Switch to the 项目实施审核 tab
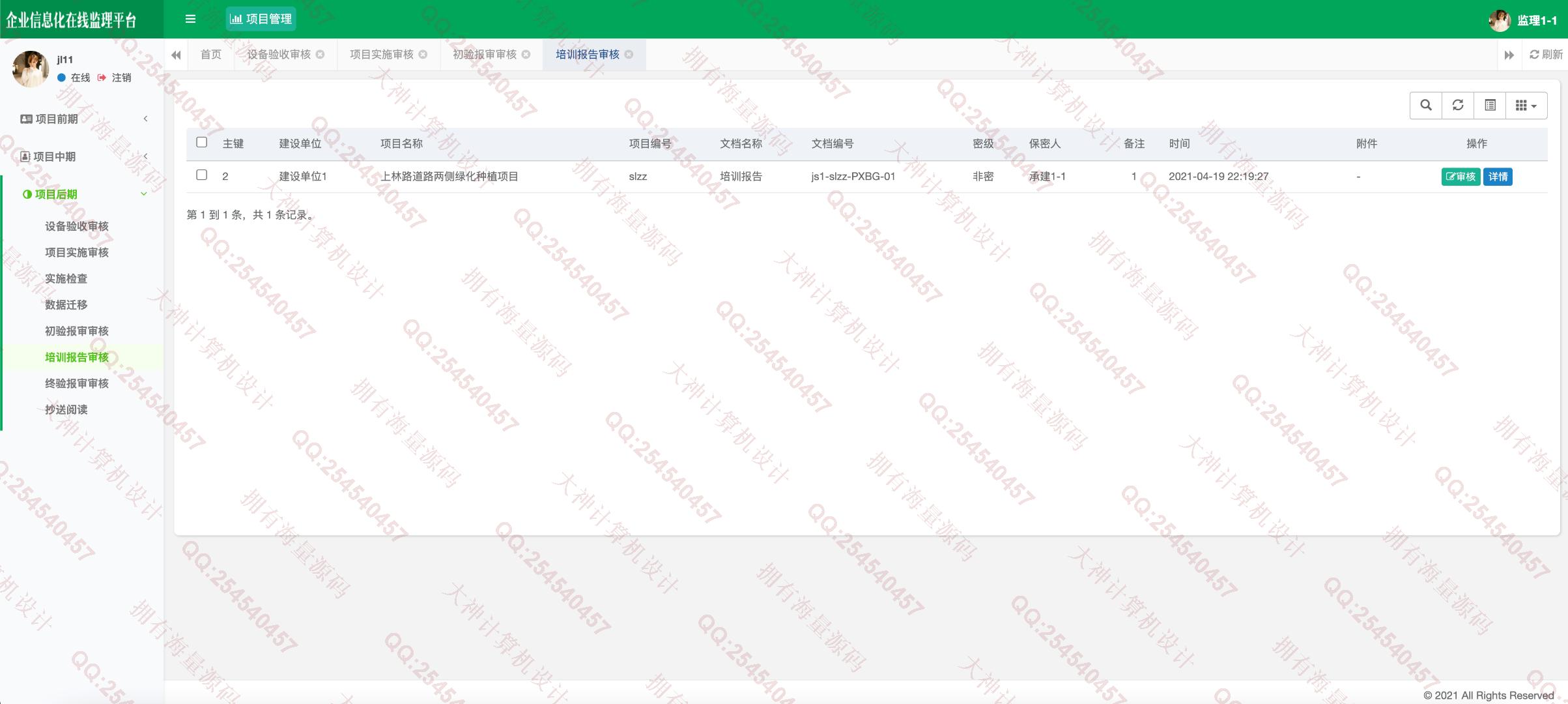 (x=382, y=55)
